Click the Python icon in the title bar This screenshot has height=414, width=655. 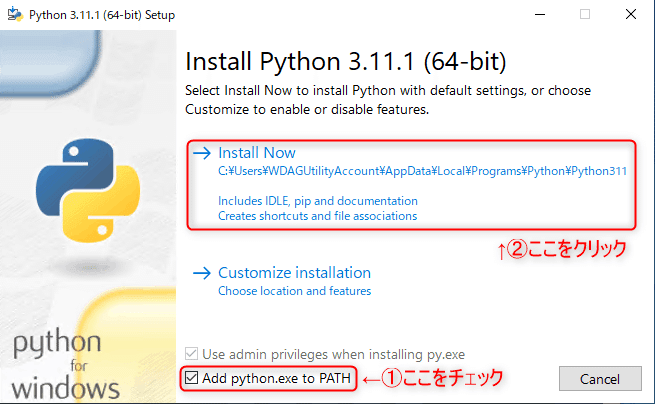coord(14,14)
